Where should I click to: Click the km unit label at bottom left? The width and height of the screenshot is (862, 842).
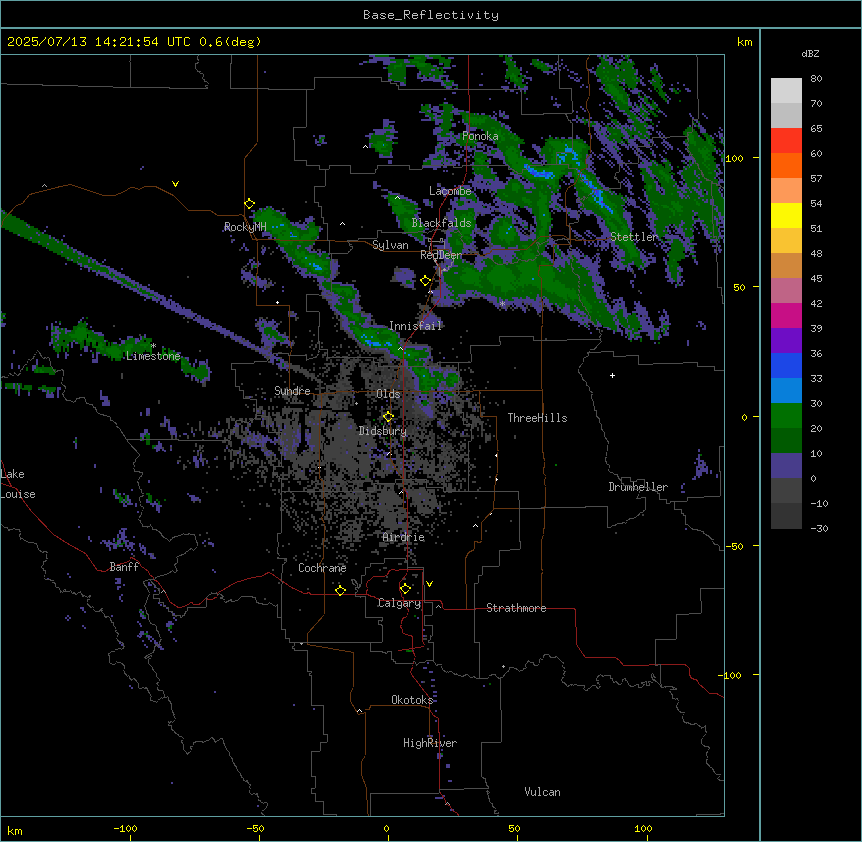(x=15, y=830)
